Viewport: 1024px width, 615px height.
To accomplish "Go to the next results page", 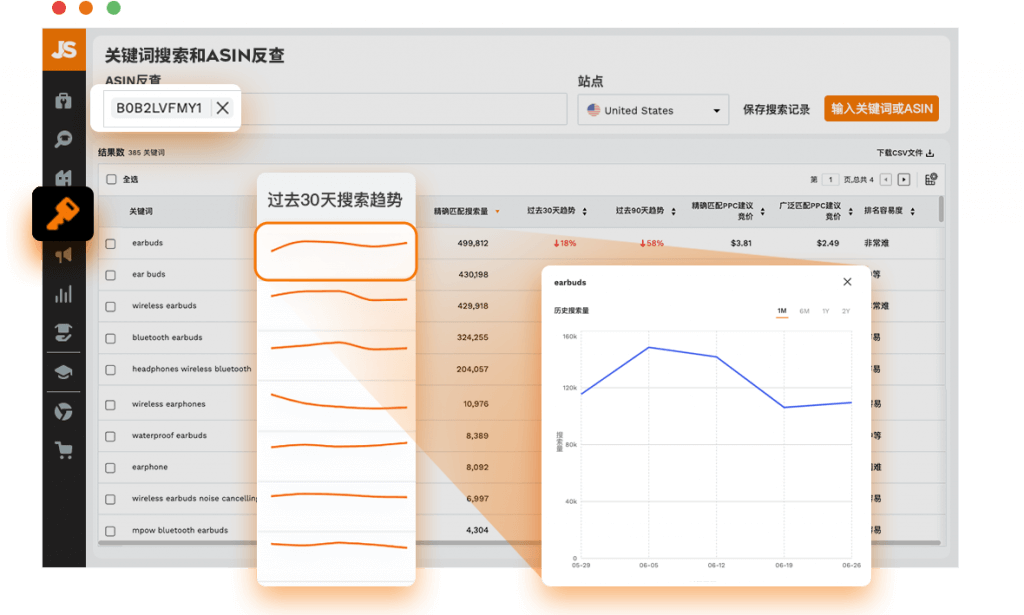I will pos(904,180).
